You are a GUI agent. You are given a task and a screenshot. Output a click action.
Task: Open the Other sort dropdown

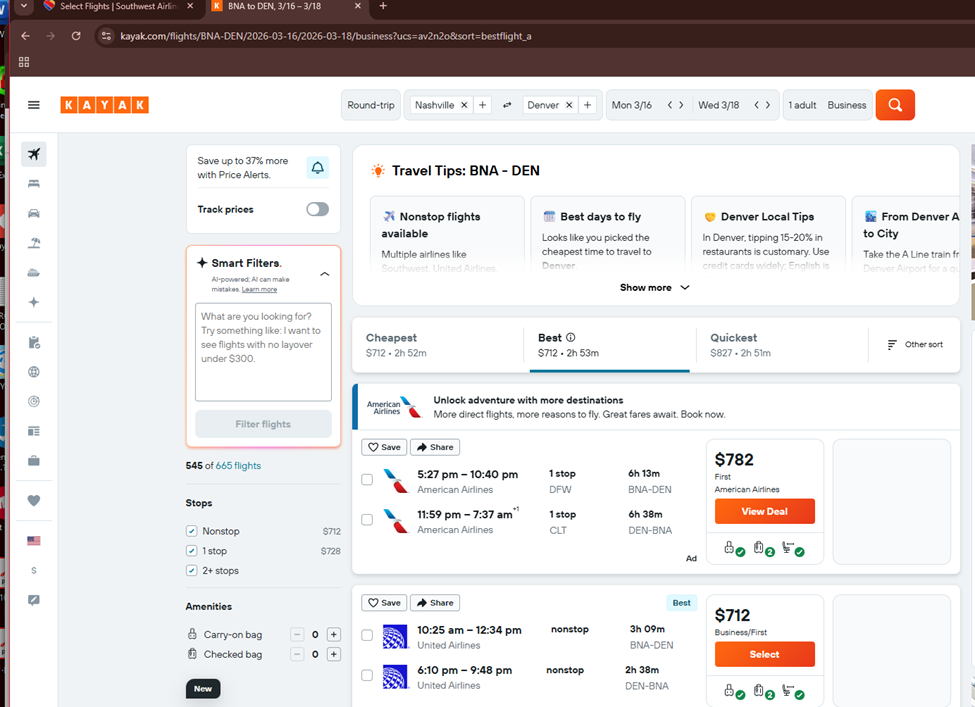tap(915, 344)
